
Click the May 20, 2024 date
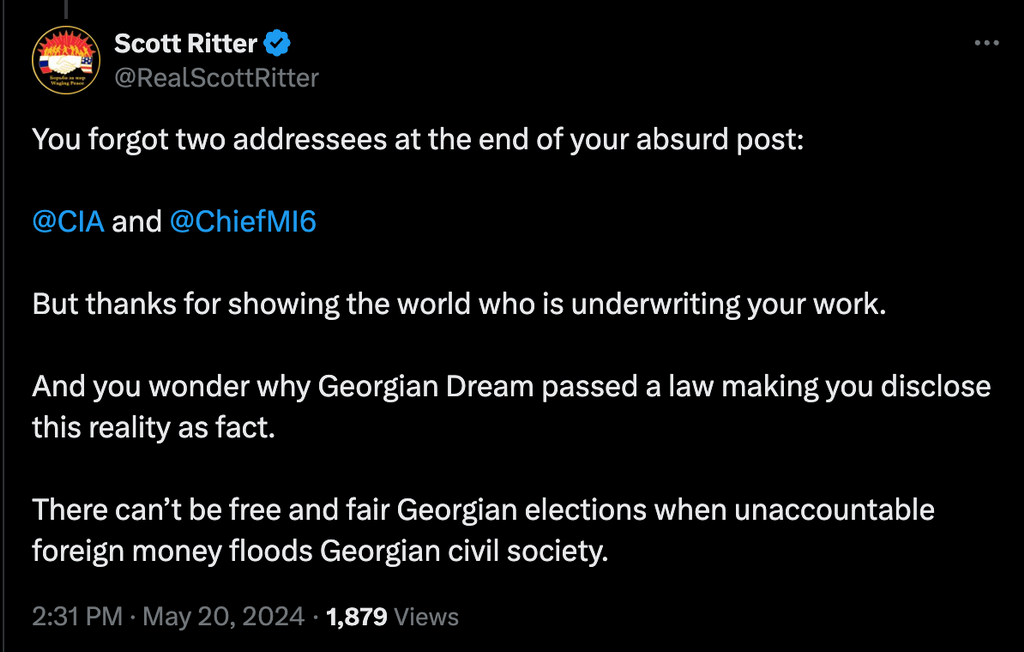[x=223, y=617]
